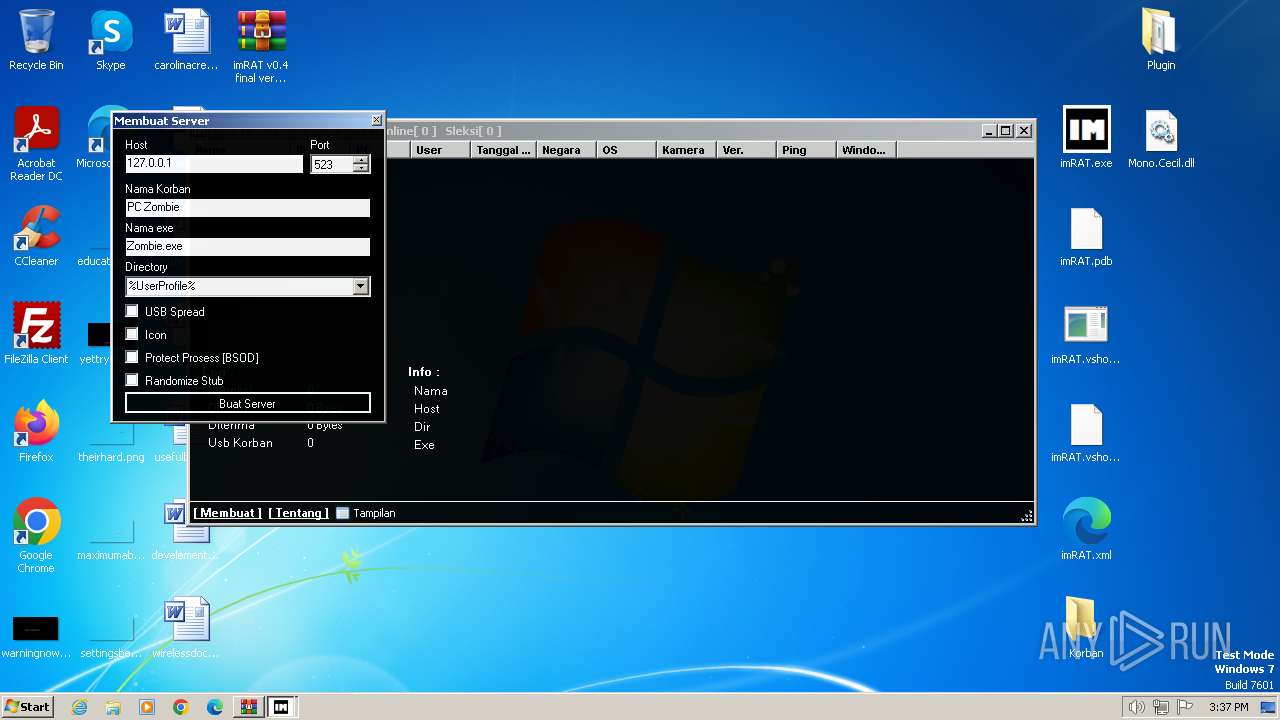Open imRAT.exe desktop icon
Viewport: 1280px width, 720px height.
tap(1086, 138)
